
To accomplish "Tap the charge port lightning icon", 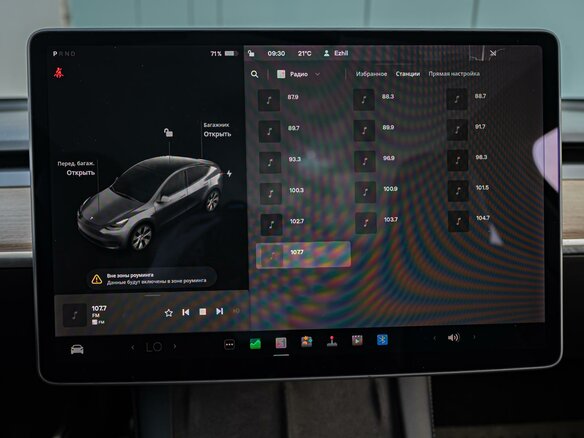I will pyautogui.click(x=229, y=174).
